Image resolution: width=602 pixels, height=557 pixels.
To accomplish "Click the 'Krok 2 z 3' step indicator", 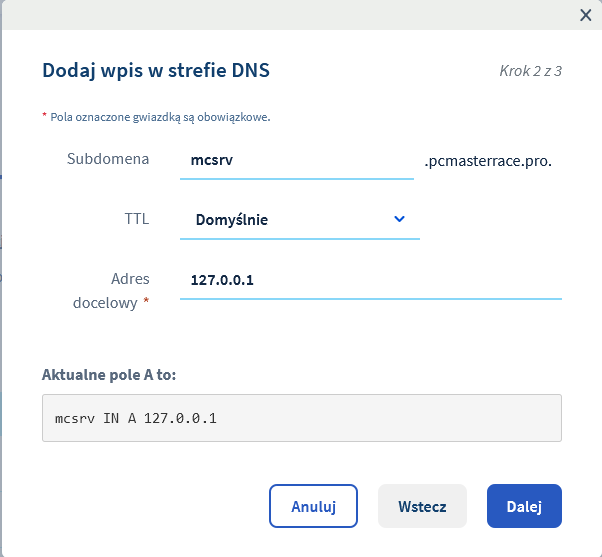I will pos(530,71).
